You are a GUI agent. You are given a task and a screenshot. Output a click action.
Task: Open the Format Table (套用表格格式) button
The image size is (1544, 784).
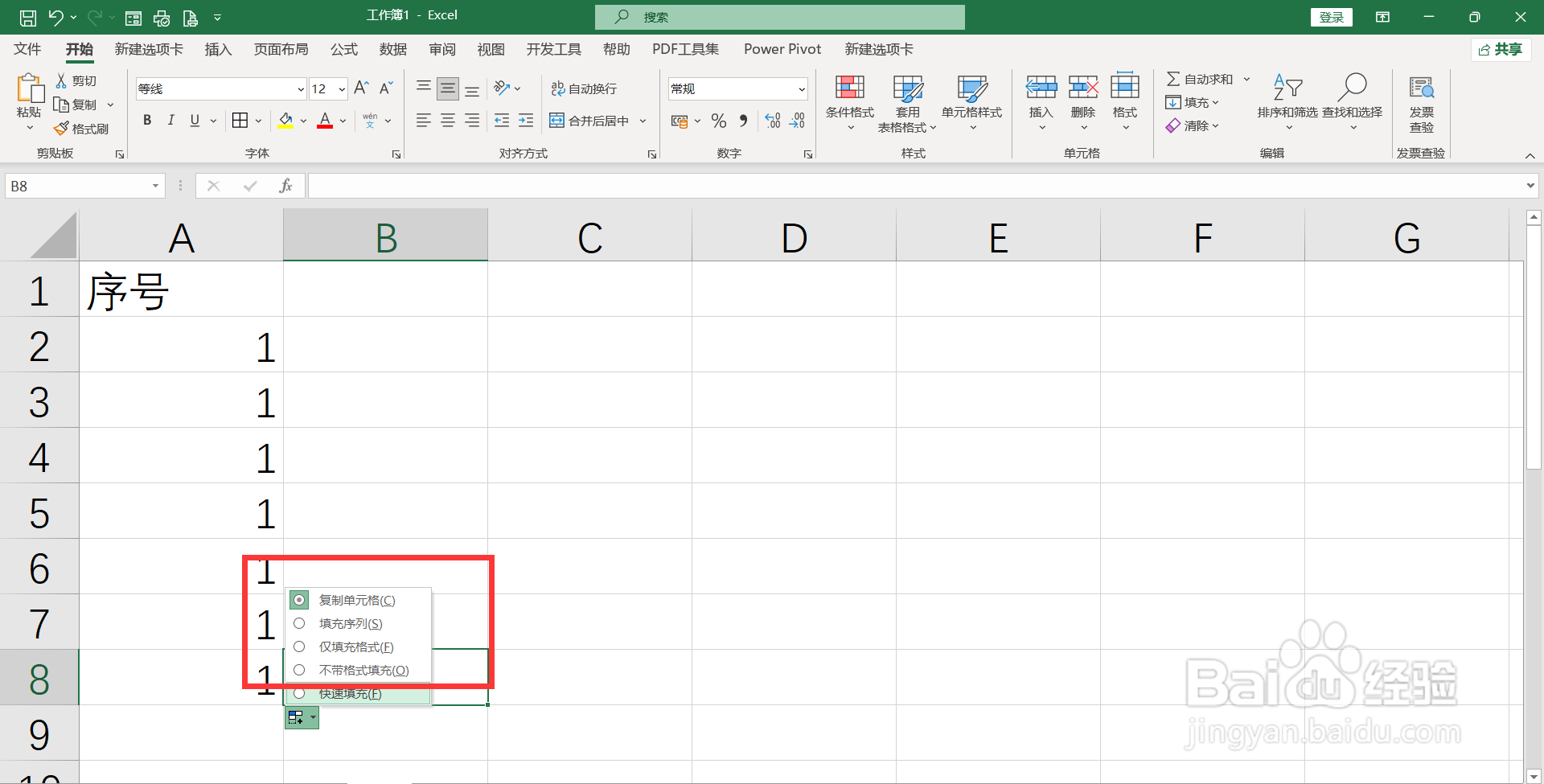908,103
